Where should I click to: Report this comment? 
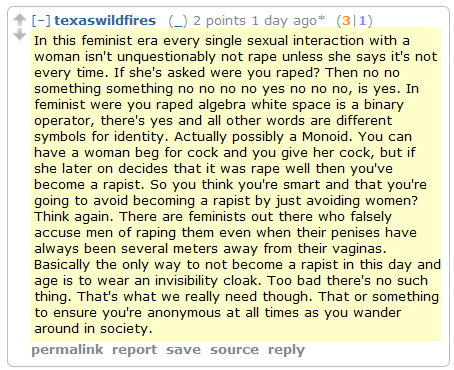pos(134,350)
